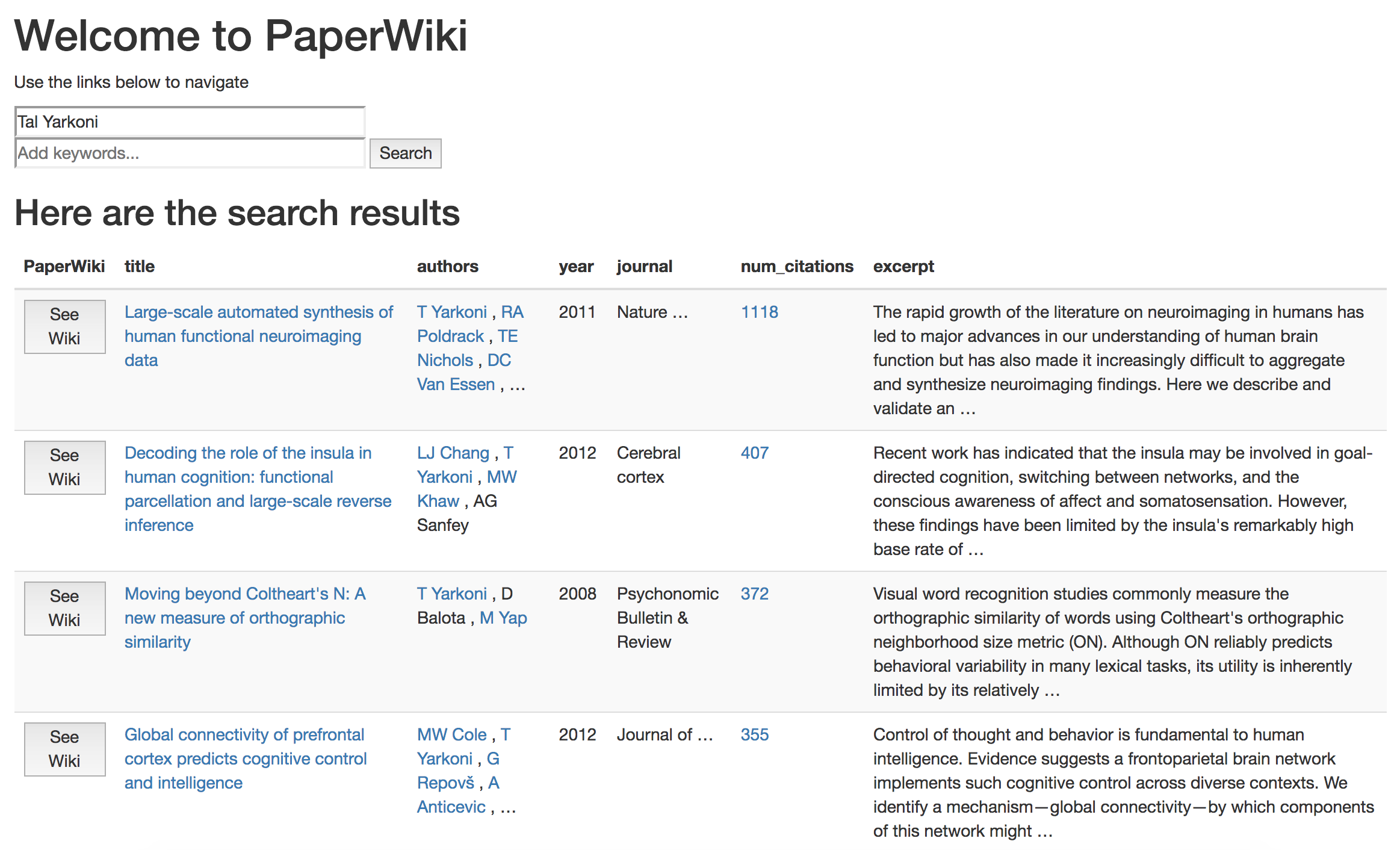
Task: Click the 407 citations link
Action: [754, 453]
